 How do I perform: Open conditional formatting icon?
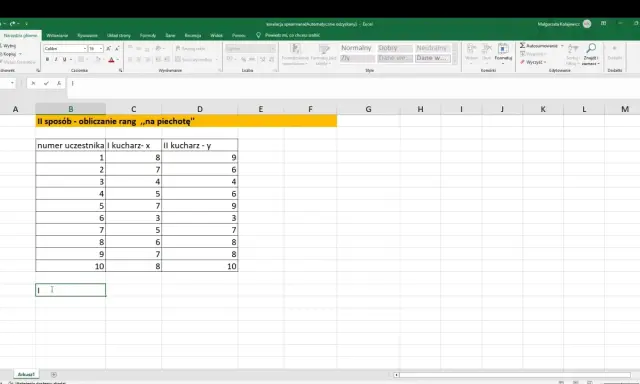(295, 53)
